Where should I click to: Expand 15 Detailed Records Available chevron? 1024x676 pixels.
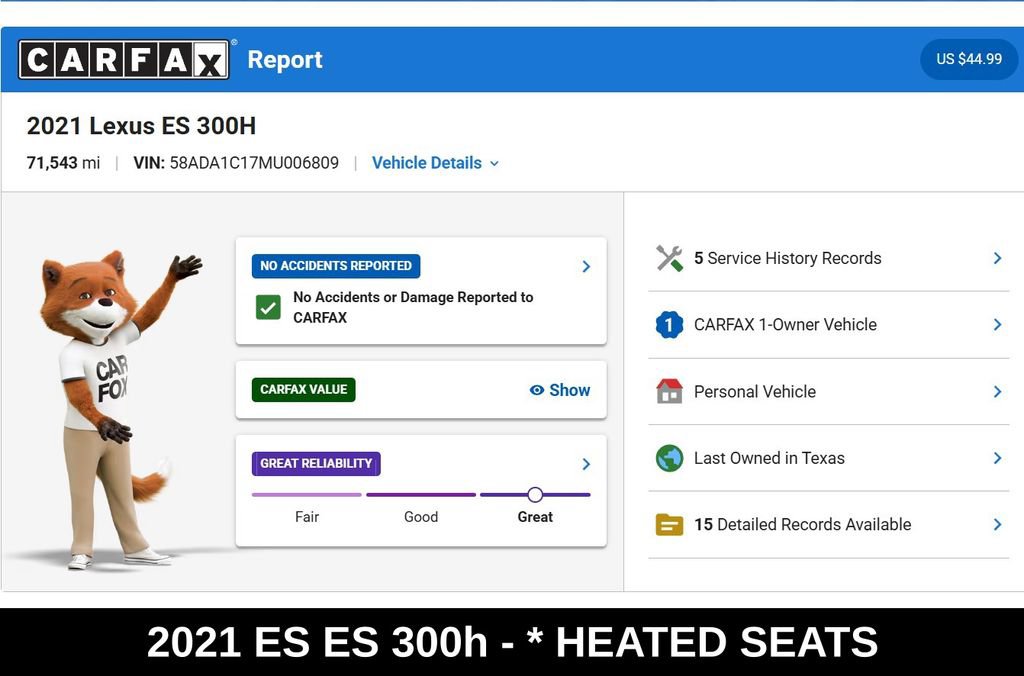pyautogui.click(x=997, y=524)
